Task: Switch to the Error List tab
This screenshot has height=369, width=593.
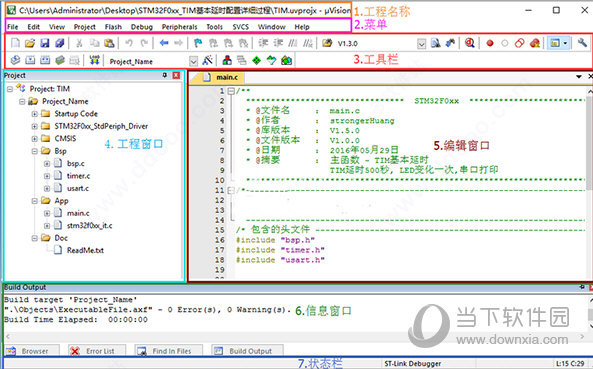Action: point(97,351)
